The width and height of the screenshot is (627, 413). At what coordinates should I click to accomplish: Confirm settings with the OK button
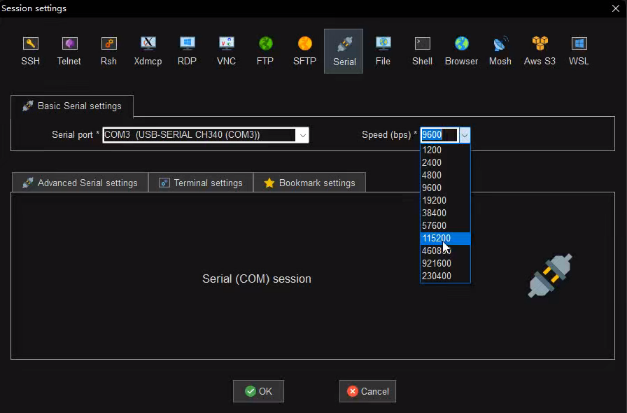[258, 391]
